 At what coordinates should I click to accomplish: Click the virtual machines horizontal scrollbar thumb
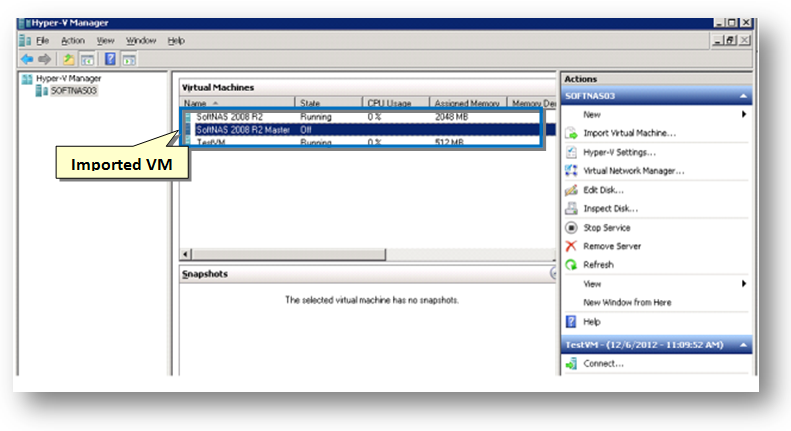pos(289,254)
